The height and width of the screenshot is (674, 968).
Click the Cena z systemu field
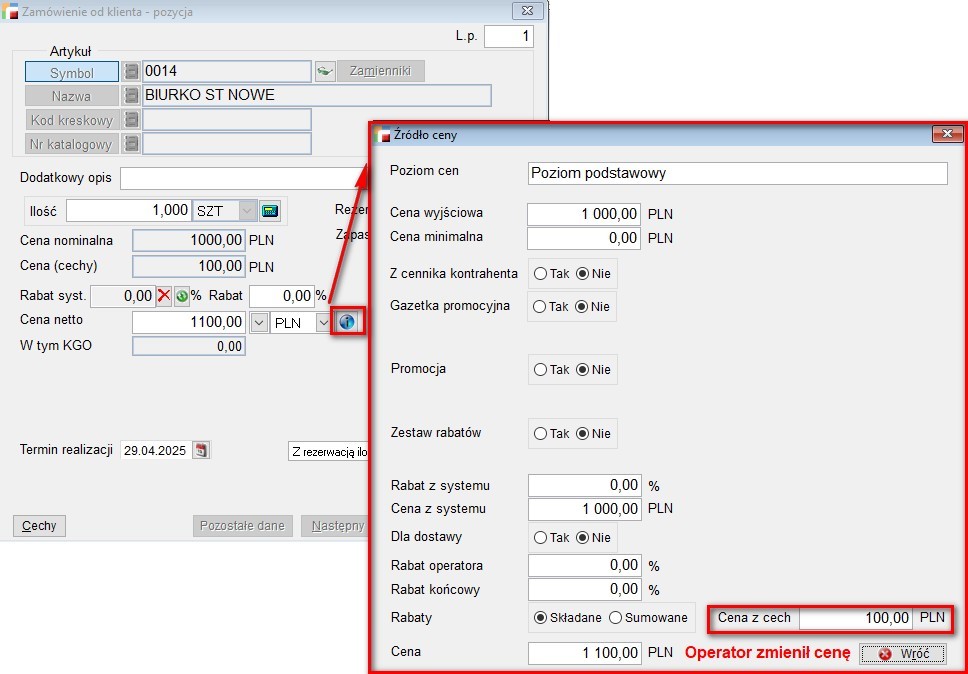point(585,509)
